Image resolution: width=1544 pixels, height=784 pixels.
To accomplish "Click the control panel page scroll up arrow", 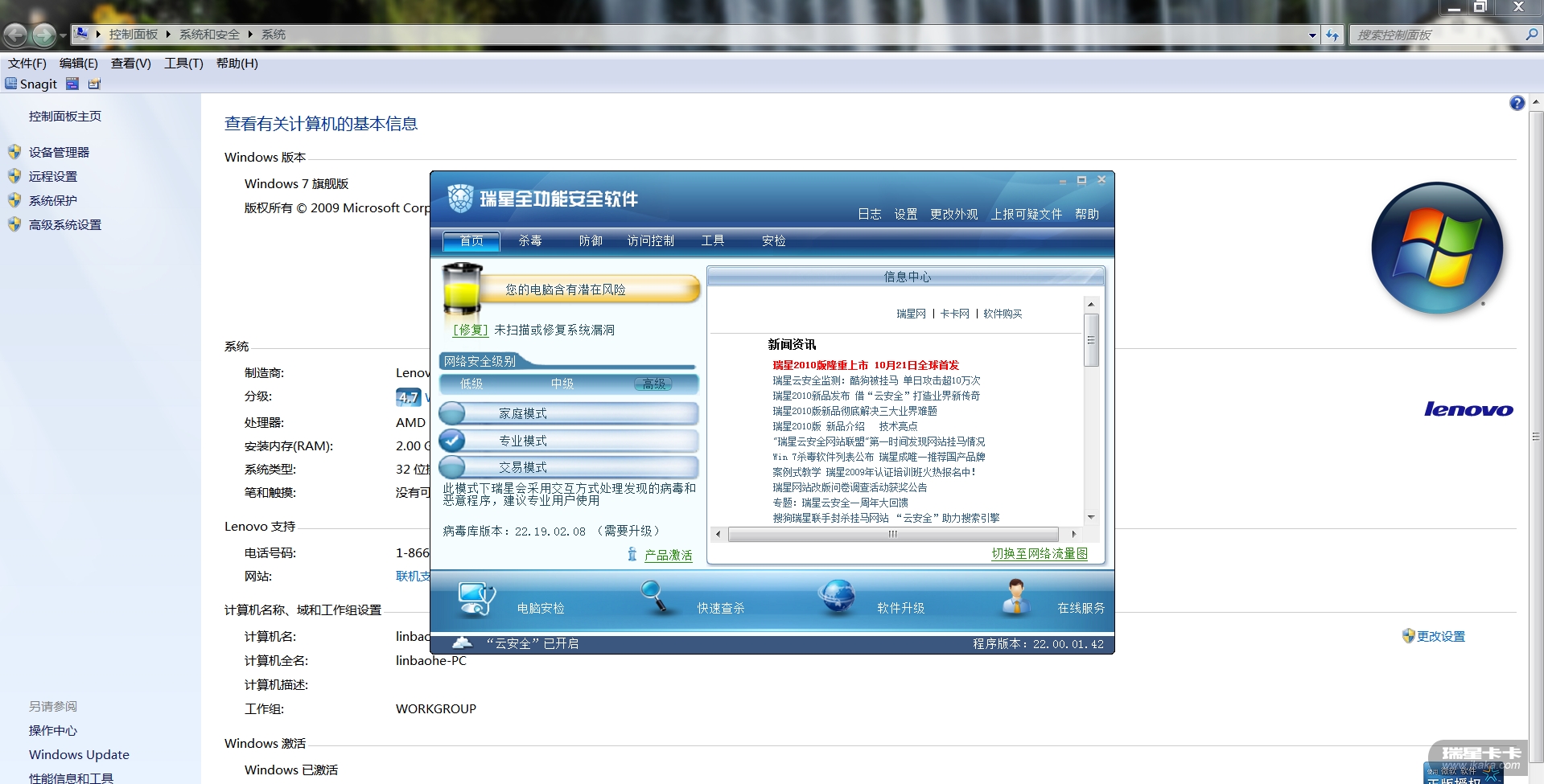I will [x=1536, y=102].
